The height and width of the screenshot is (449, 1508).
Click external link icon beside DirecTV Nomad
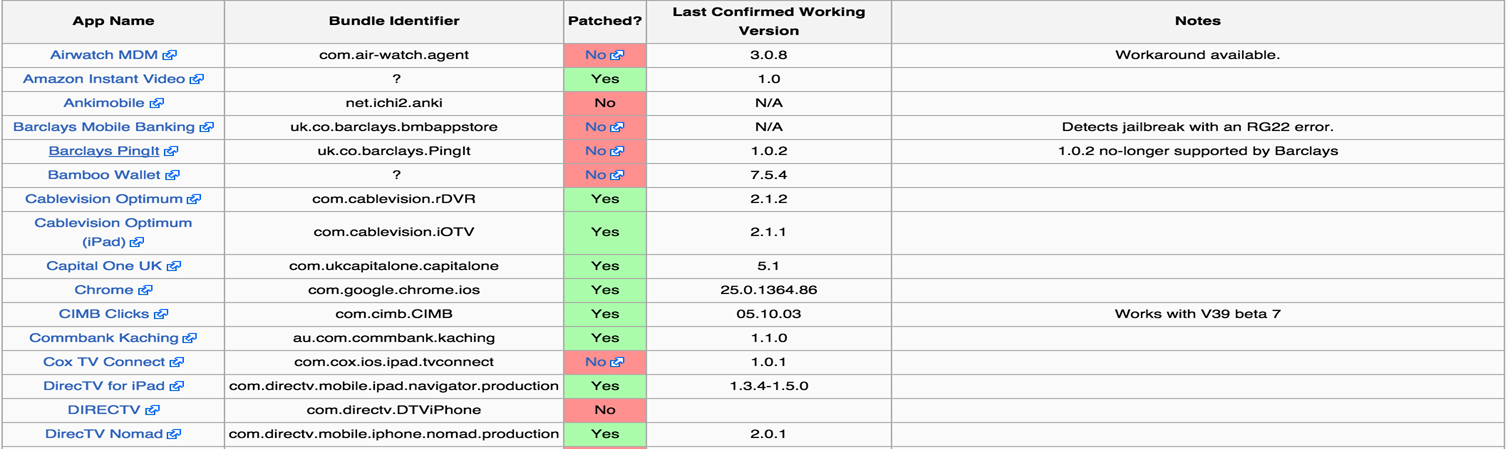click(174, 434)
